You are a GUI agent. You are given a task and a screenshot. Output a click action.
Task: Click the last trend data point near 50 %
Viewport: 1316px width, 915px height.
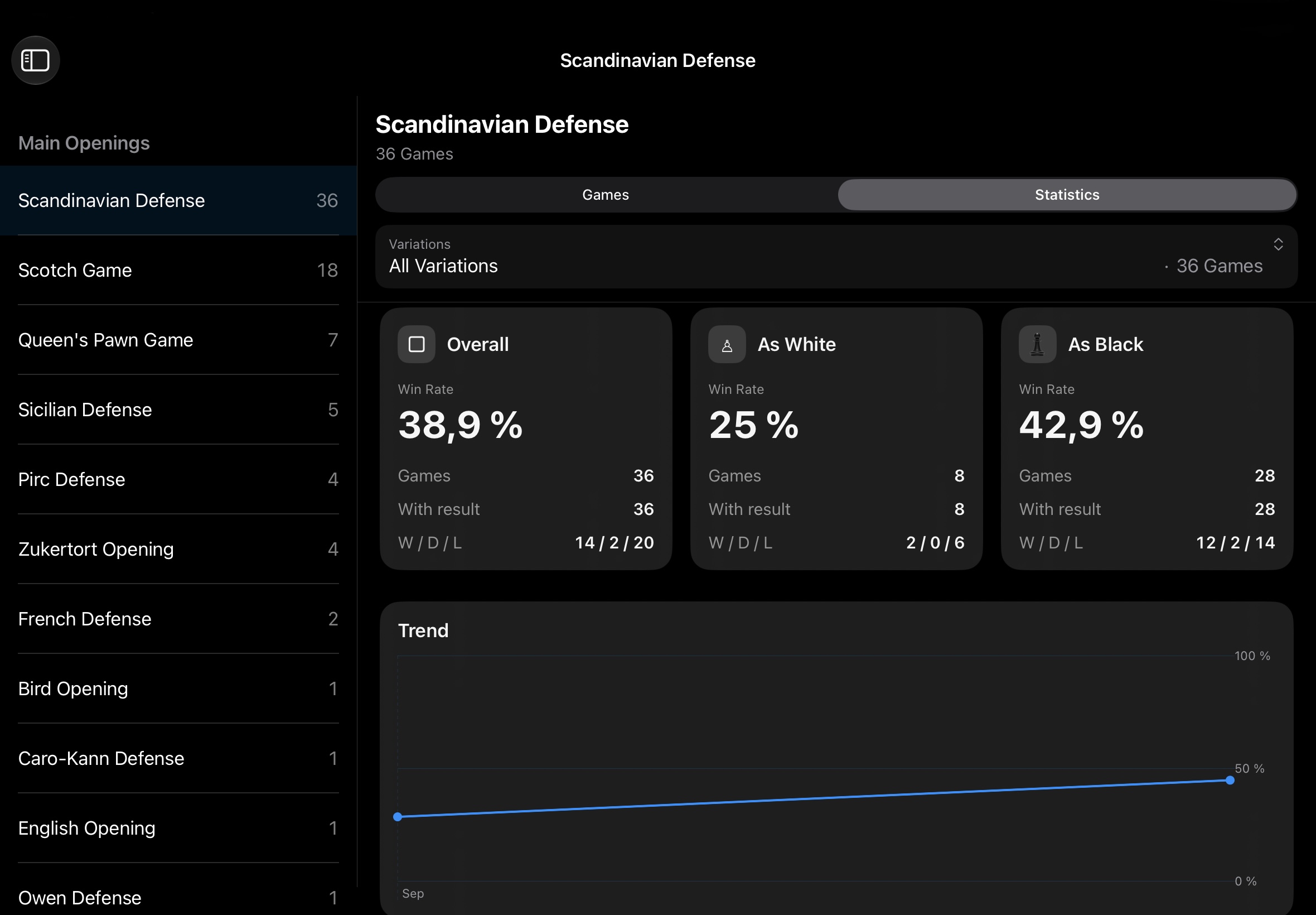[1230, 781]
